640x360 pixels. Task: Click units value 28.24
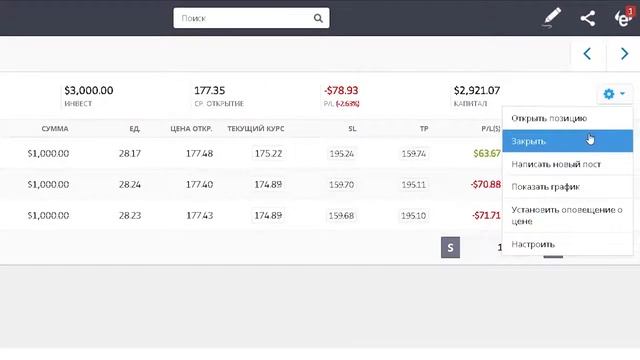[130, 184]
